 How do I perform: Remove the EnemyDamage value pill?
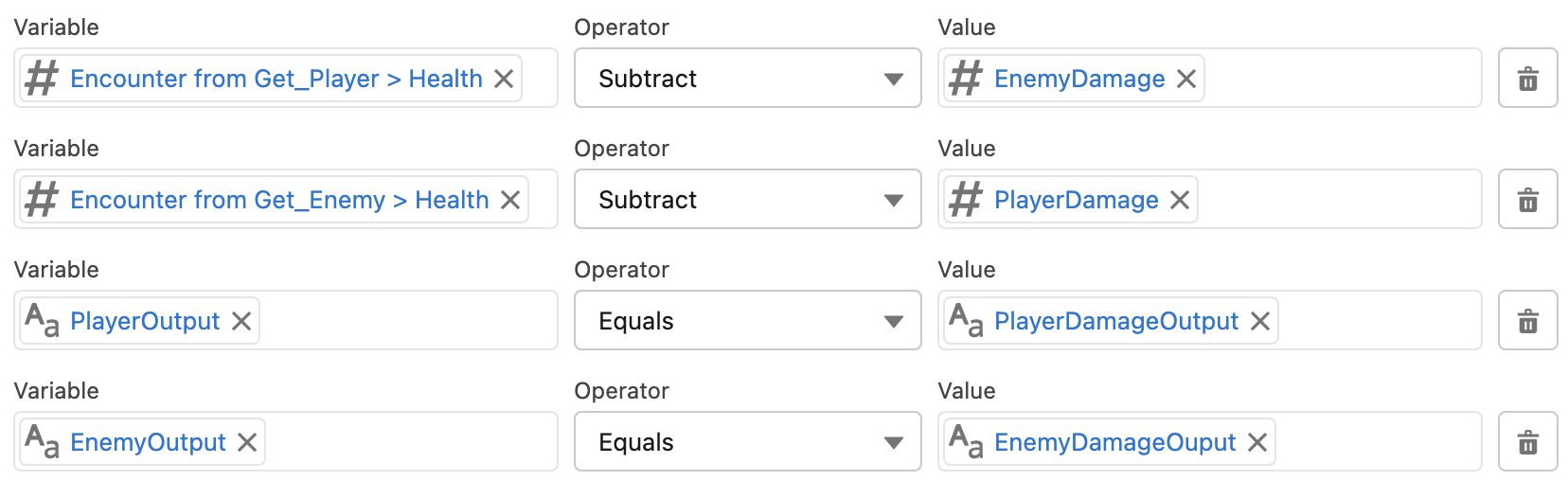[x=1186, y=79]
